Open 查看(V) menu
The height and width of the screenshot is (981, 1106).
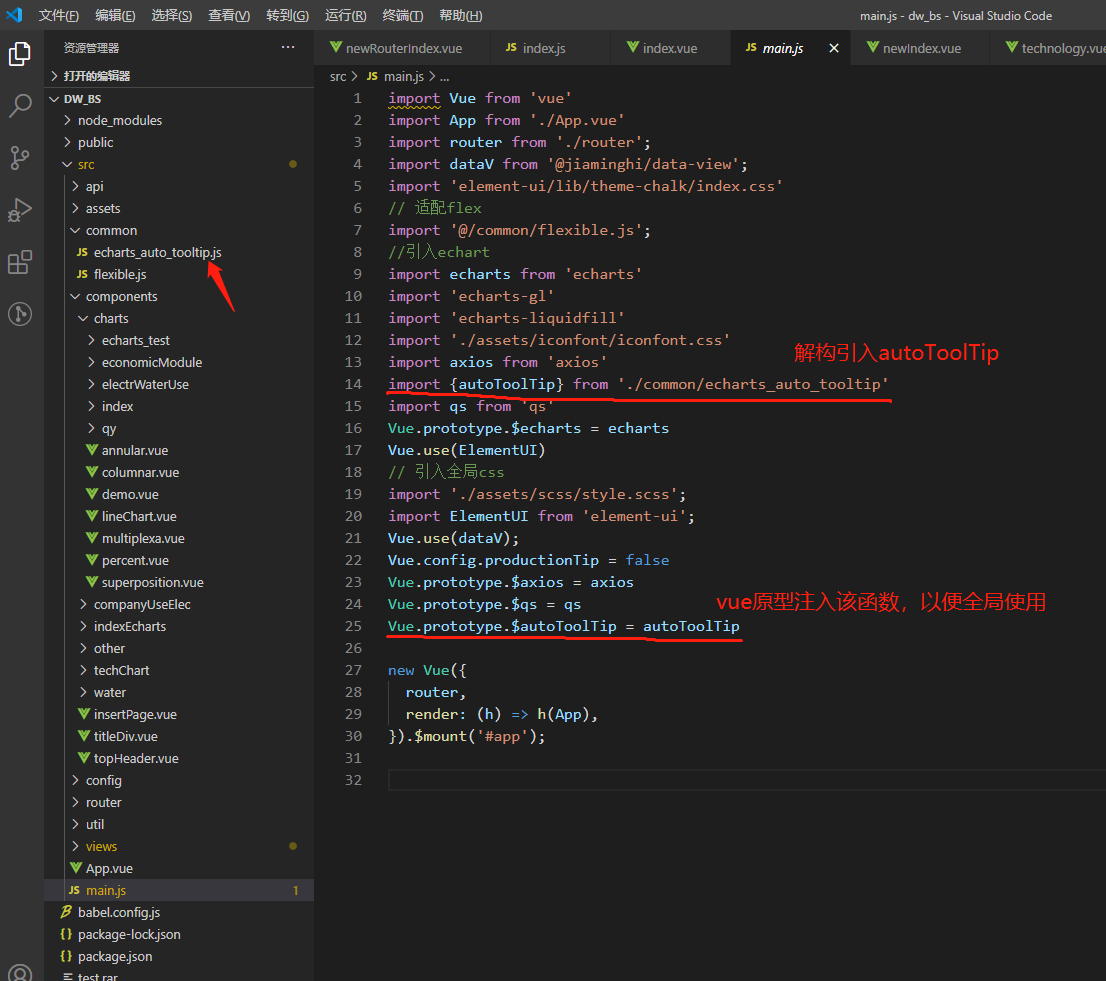point(229,16)
